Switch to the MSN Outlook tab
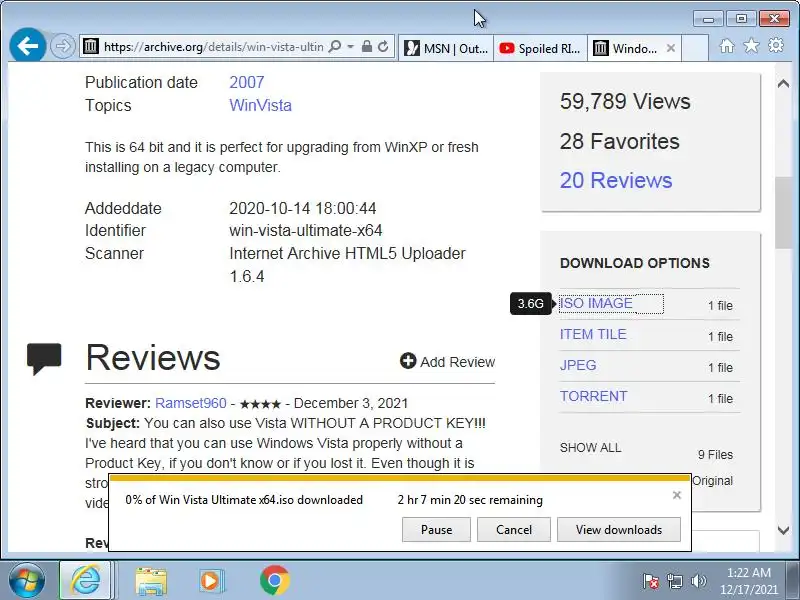The height and width of the screenshot is (600, 800). tap(446, 48)
